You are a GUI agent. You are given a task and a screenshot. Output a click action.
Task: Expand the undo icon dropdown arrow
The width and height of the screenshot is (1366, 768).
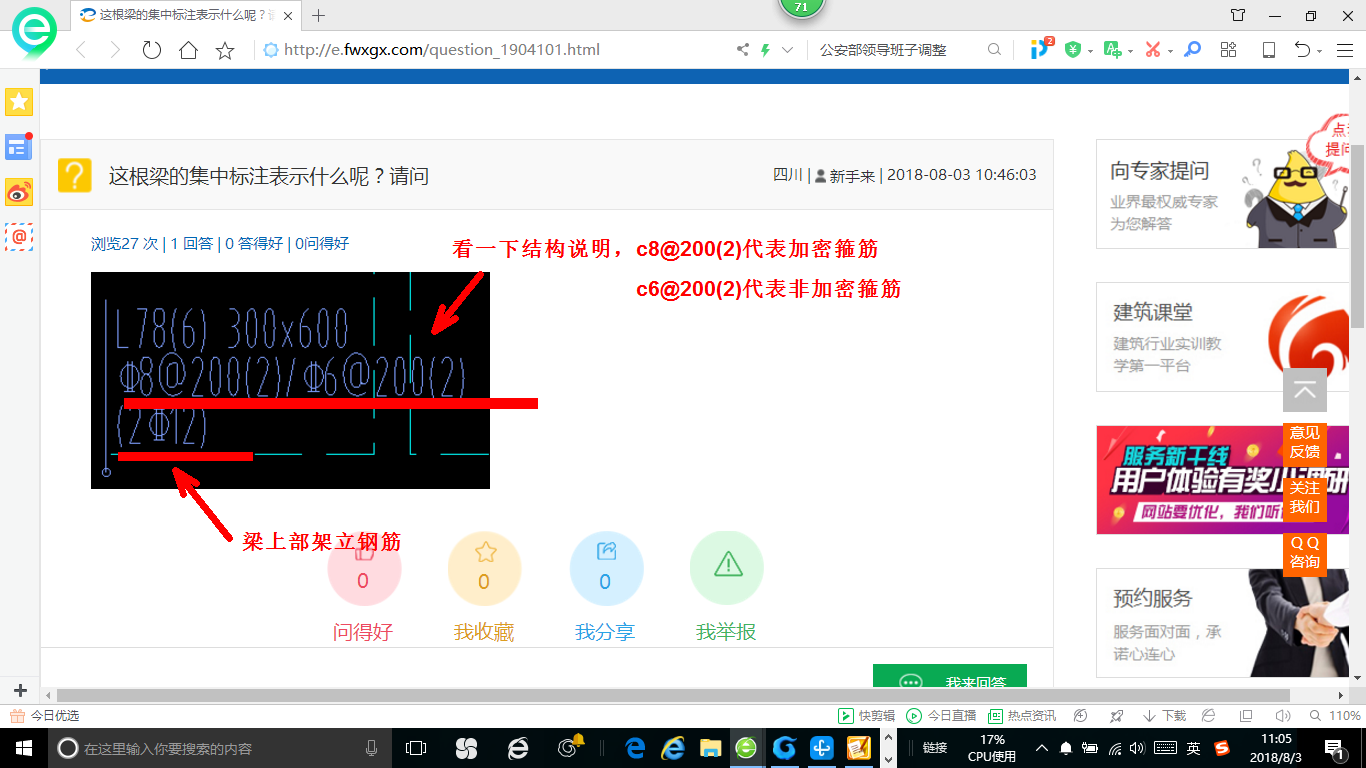(x=1320, y=51)
